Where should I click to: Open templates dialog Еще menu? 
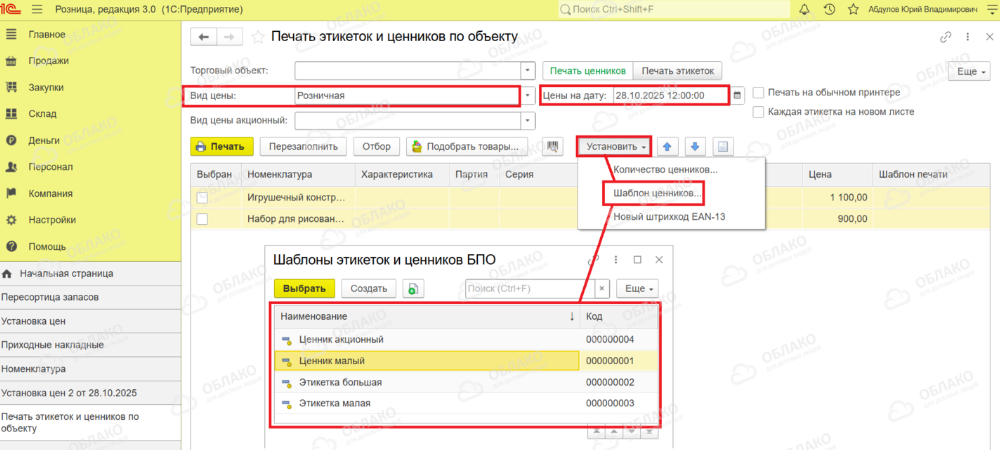tap(637, 288)
